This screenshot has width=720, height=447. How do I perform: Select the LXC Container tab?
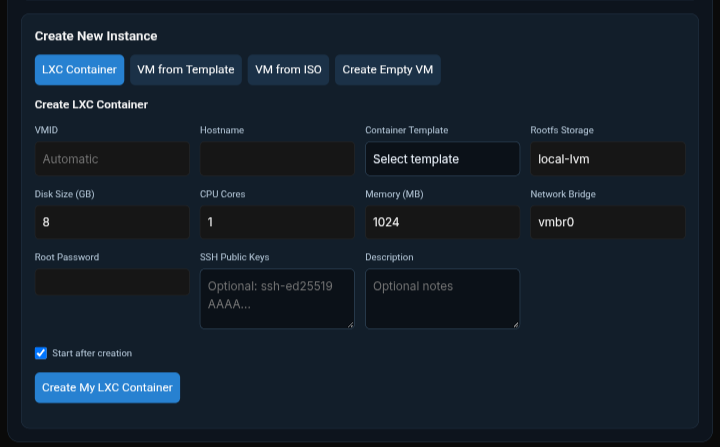pos(79,70)
